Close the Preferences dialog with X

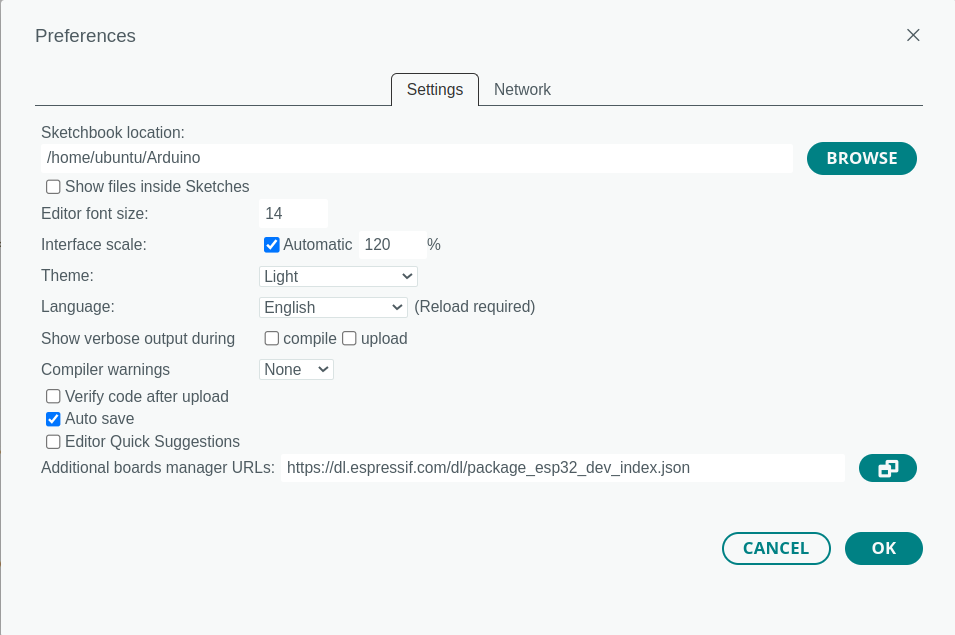pos(913,35)
